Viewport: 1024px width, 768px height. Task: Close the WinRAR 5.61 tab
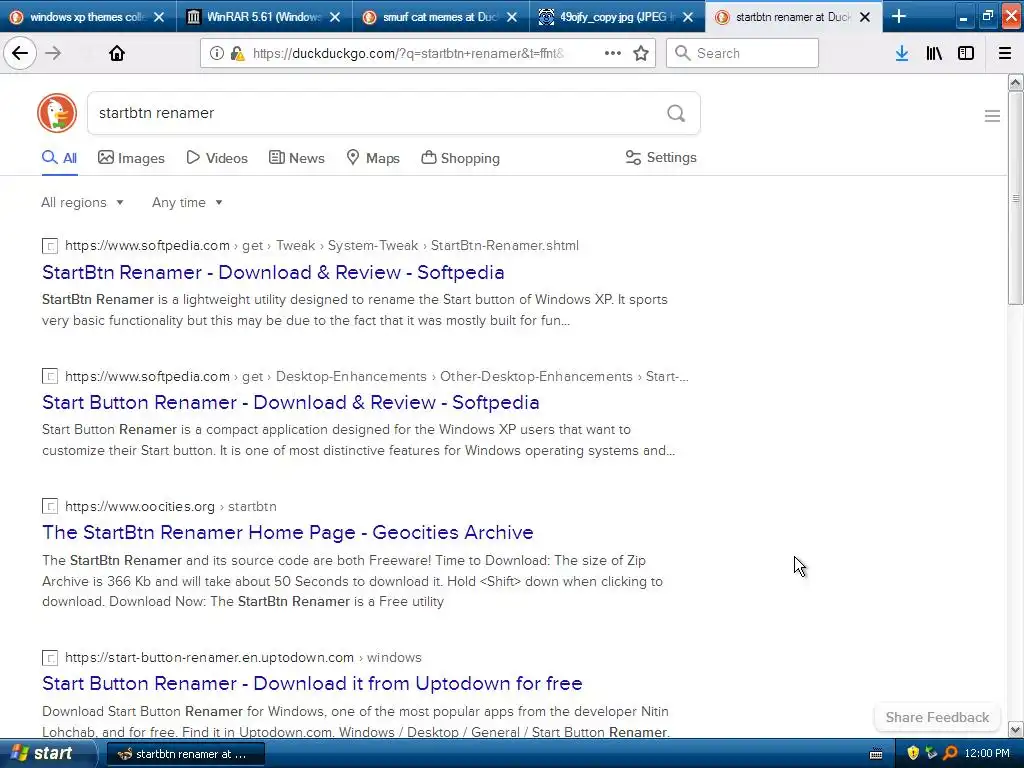335,17
